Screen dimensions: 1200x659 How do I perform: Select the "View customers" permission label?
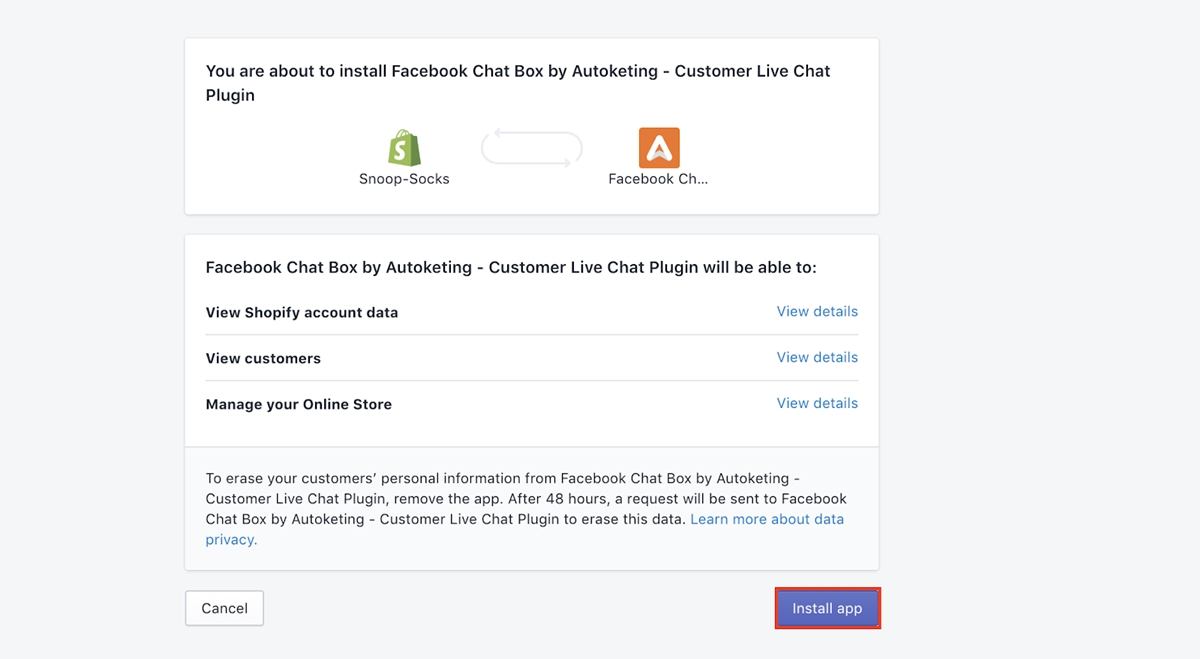[263, 359]
